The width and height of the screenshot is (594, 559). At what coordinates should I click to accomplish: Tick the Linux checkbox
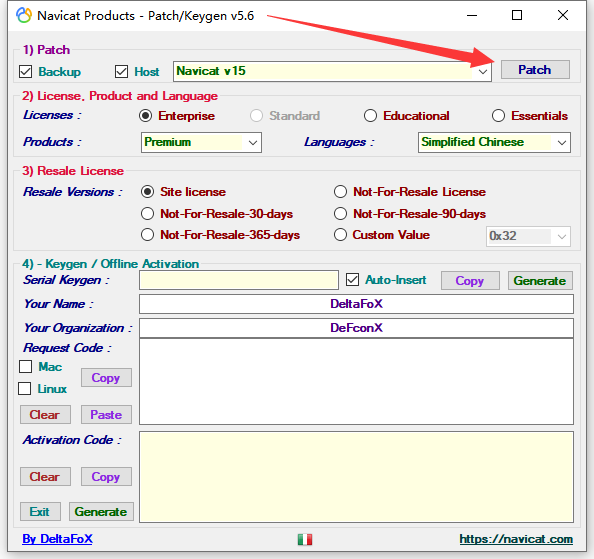coord(25,389)
